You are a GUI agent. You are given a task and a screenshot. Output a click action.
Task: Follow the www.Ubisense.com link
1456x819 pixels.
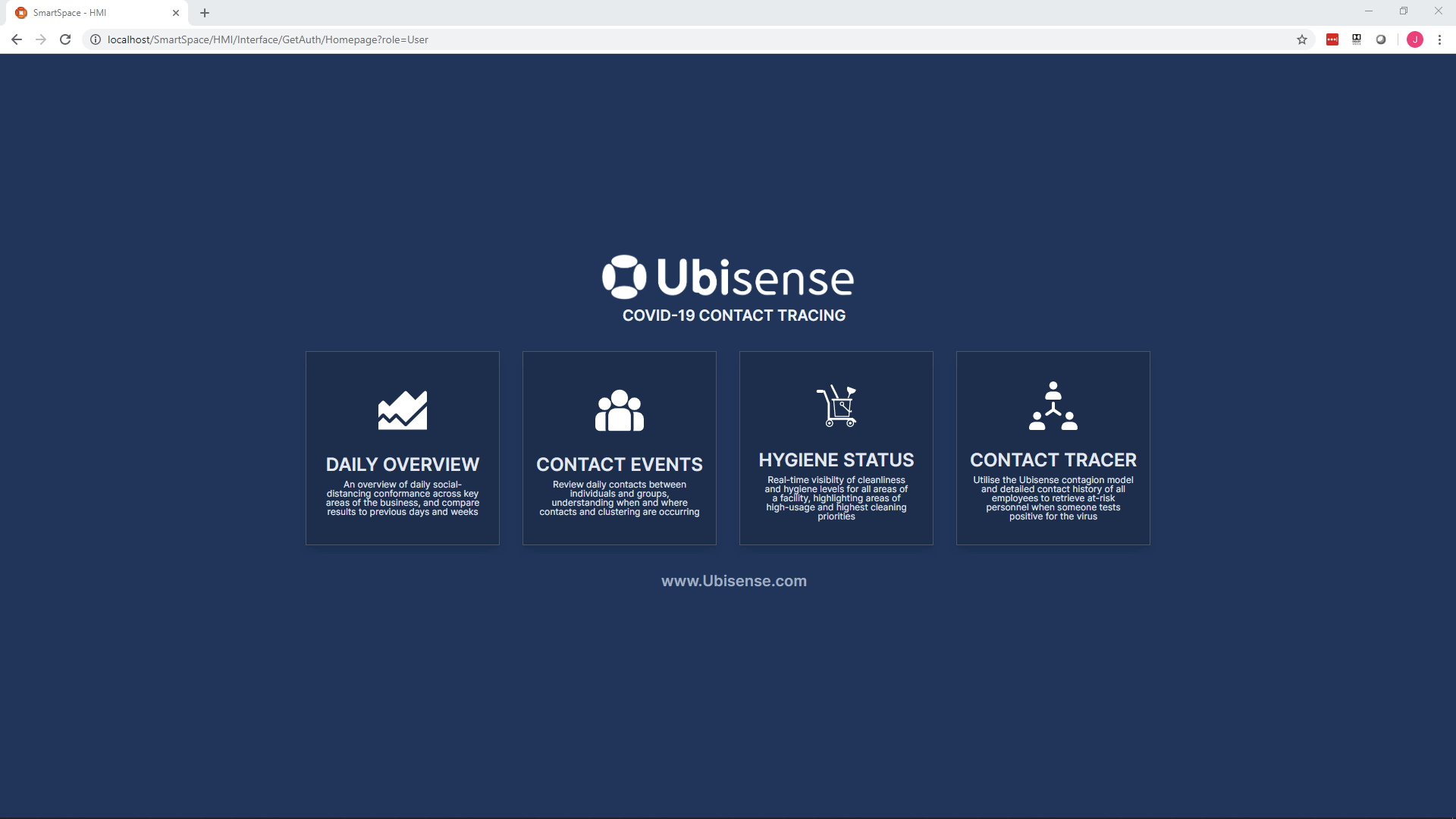734,581
